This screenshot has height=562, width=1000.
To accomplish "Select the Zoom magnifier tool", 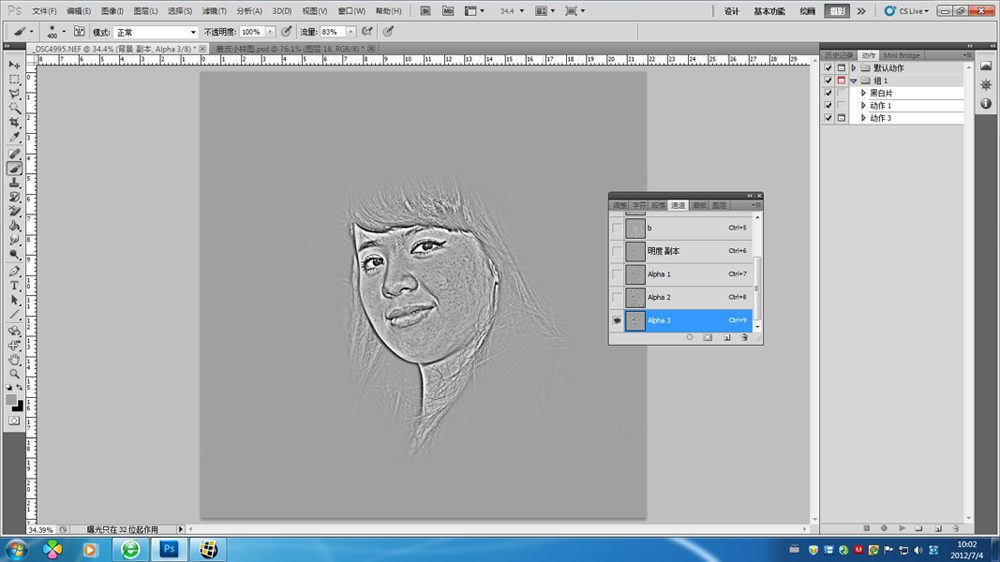I will [x=15, y=373].
